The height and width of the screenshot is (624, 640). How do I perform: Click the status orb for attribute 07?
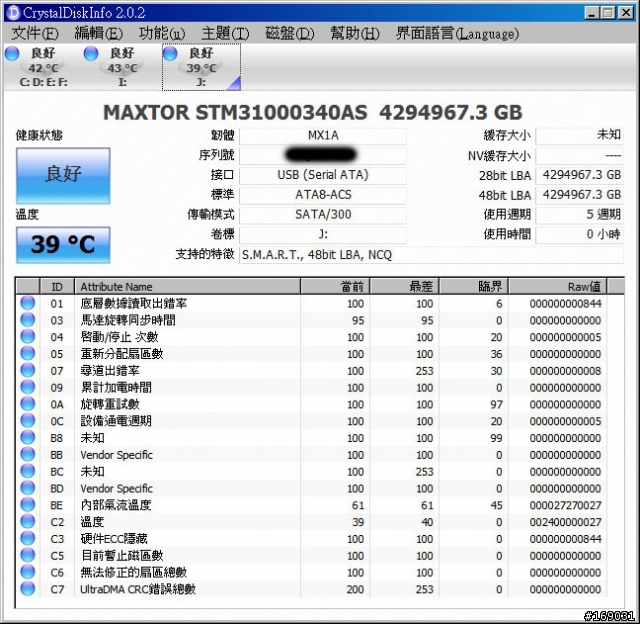28,370
